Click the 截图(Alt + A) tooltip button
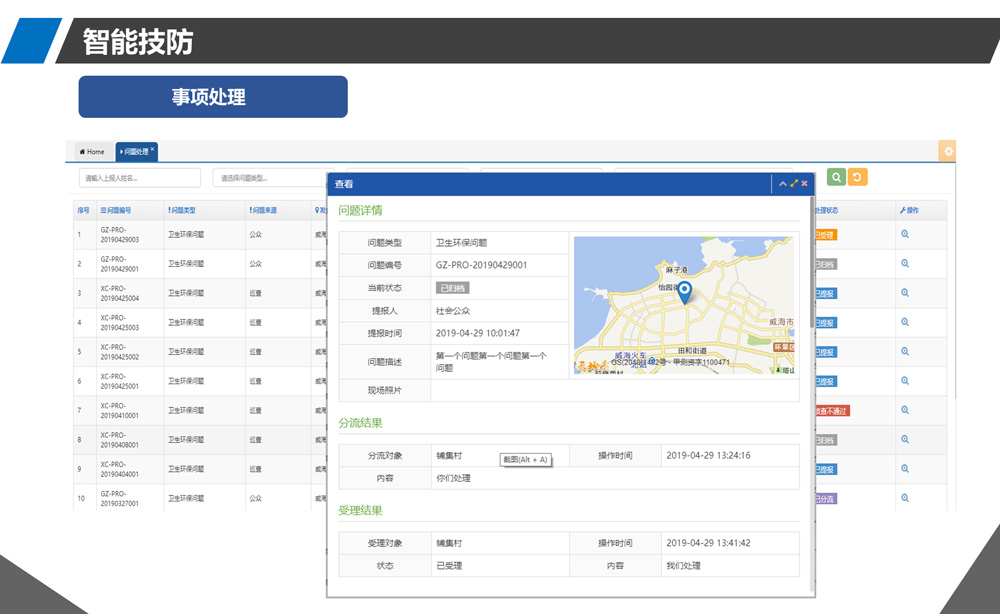Viewport: 1000px width, 614px height. (526, 459)
